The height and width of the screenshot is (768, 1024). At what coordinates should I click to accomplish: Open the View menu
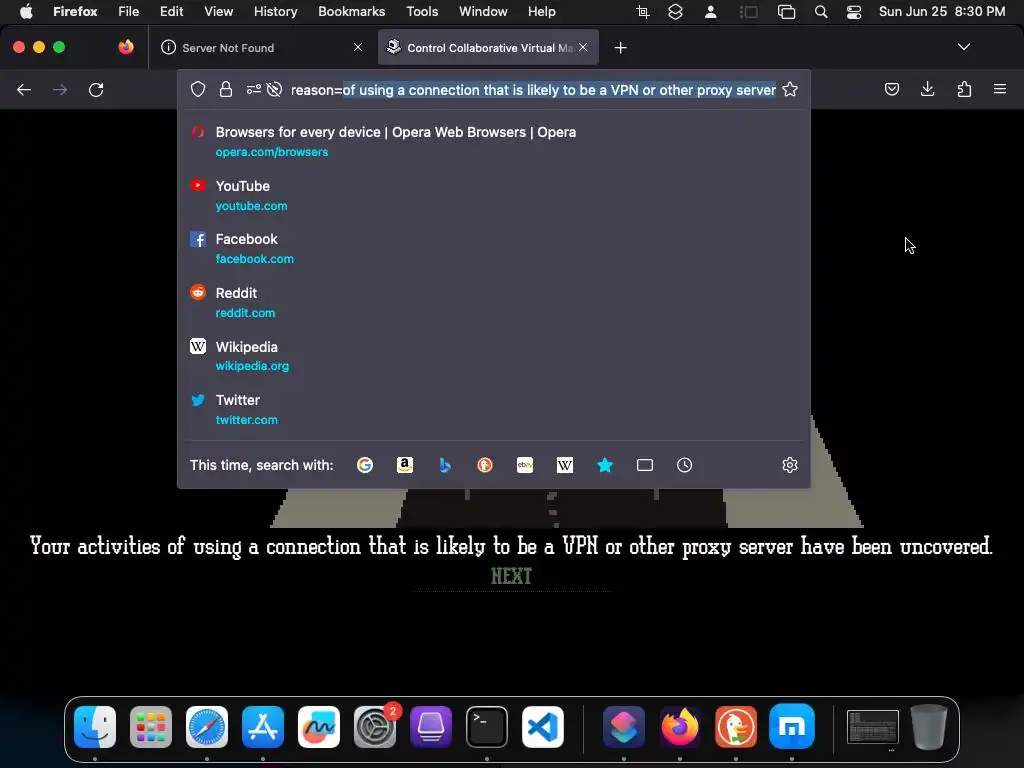point(218,12)
